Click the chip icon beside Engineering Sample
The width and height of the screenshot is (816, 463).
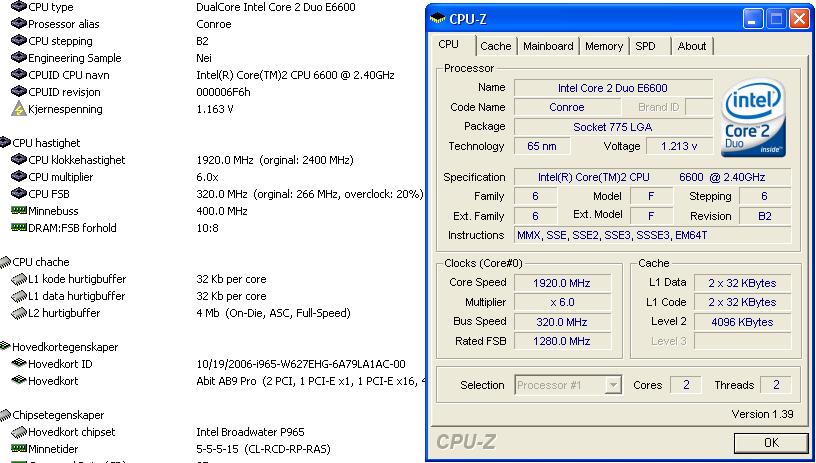point(19,58)
